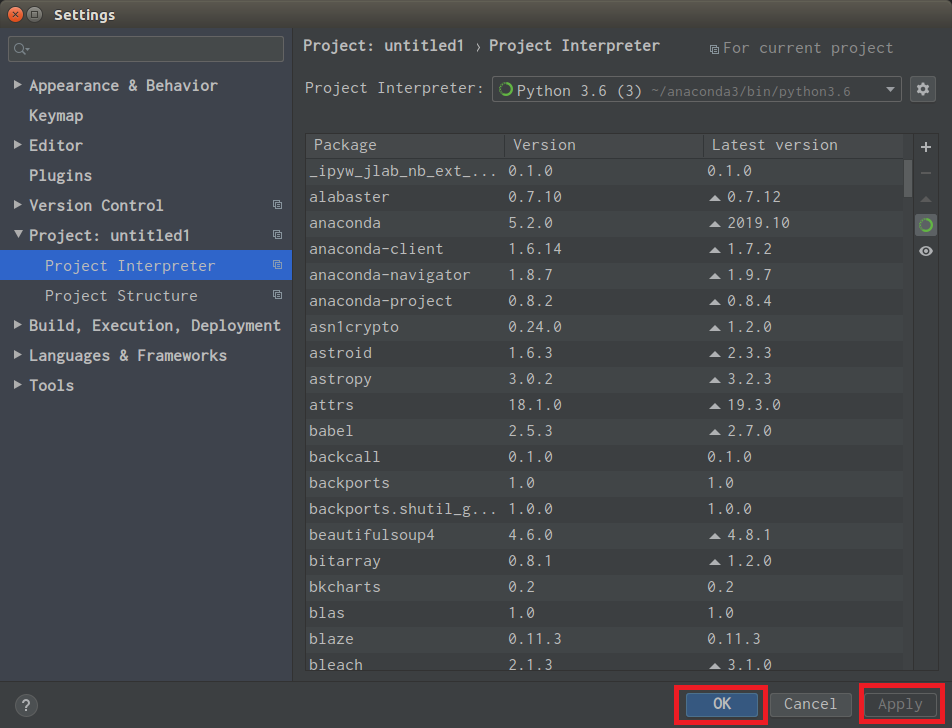The width and height of the screenshot is (952, 728).
Task: Select the attrs package row
Action: (605, 405)
